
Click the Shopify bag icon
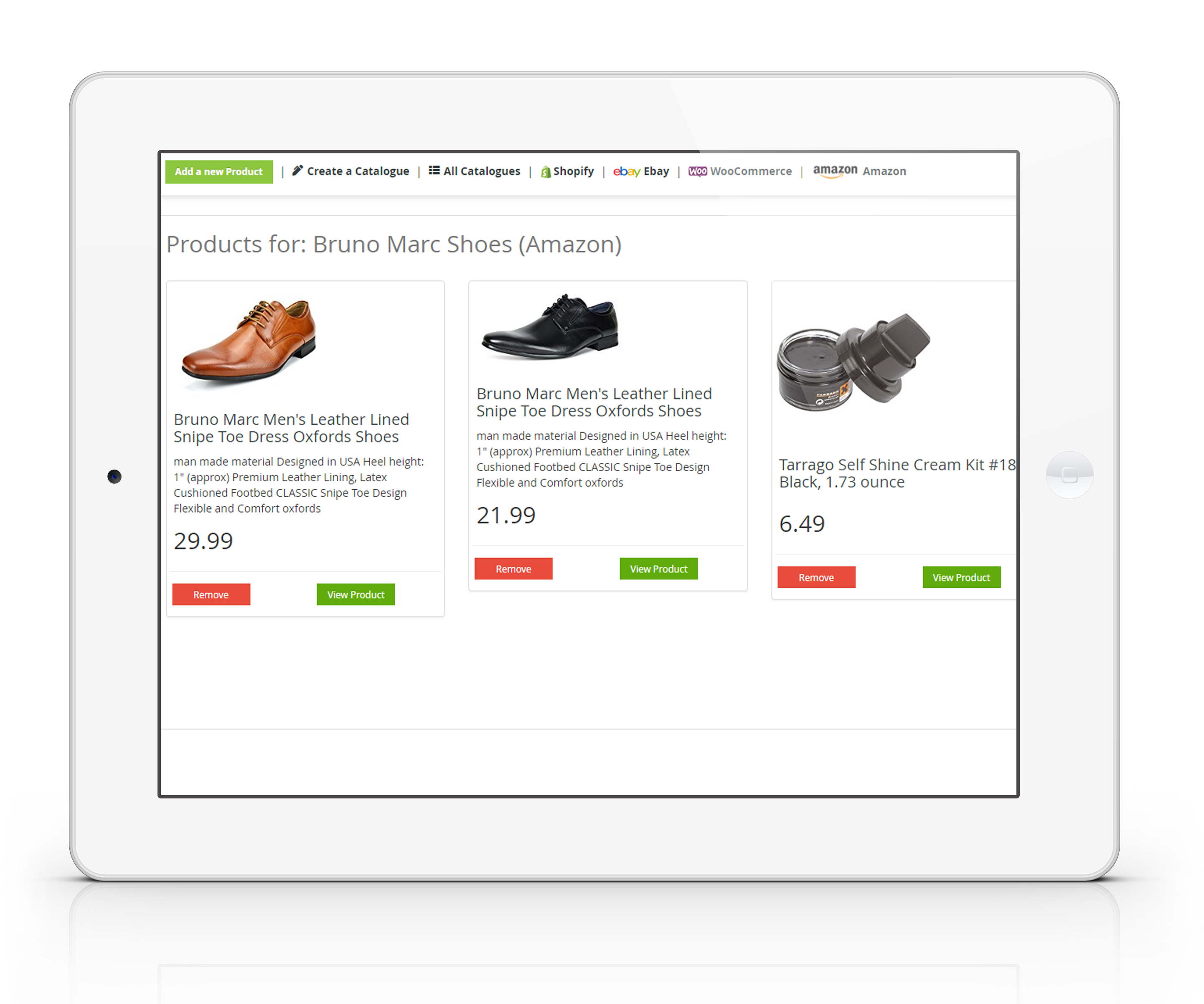pos(546,171)
